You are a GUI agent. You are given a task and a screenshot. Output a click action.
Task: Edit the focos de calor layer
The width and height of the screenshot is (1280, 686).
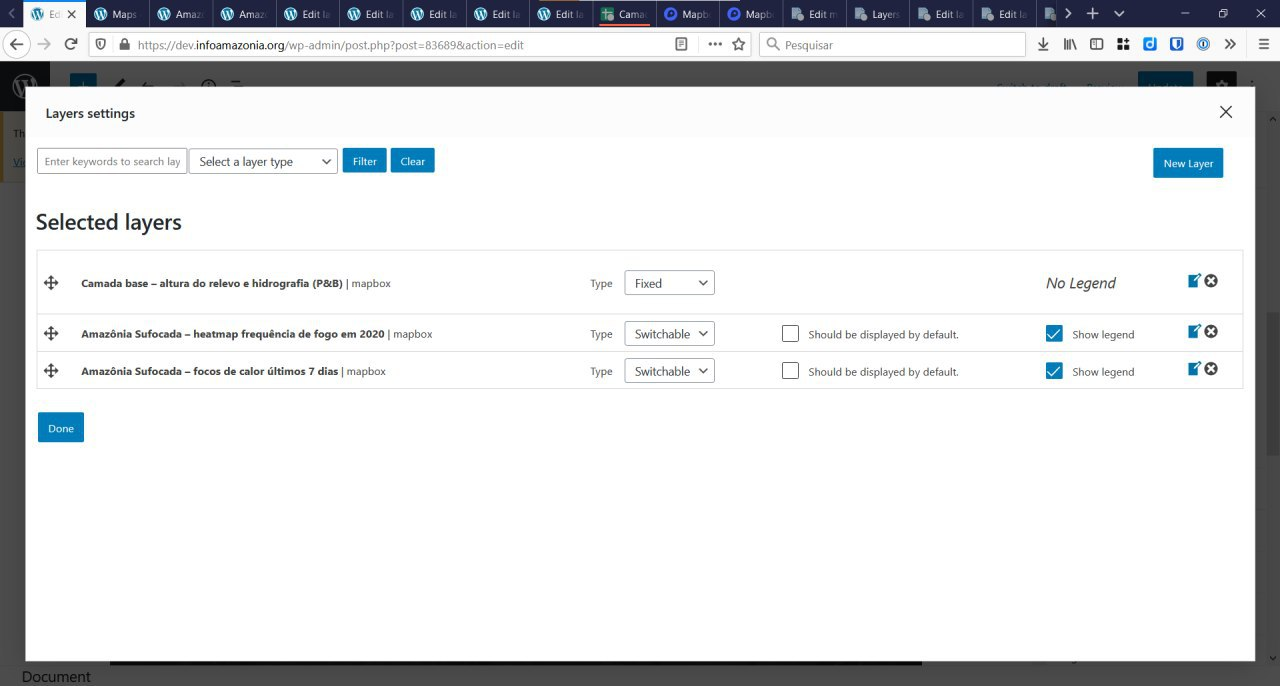[x=1194, y=368]
